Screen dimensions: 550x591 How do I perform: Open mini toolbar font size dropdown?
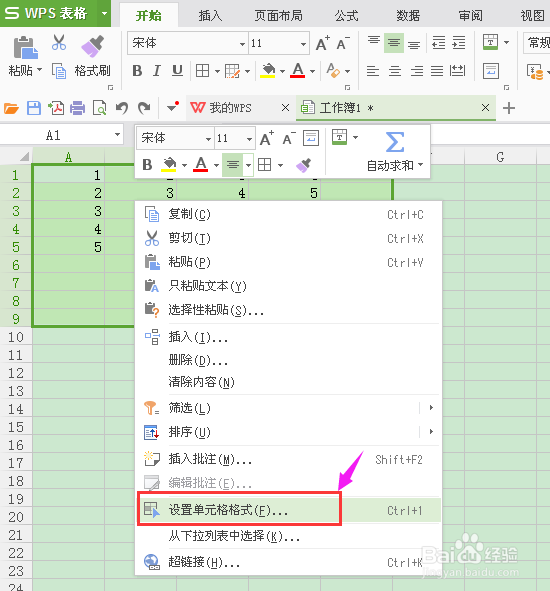point(249,139)
